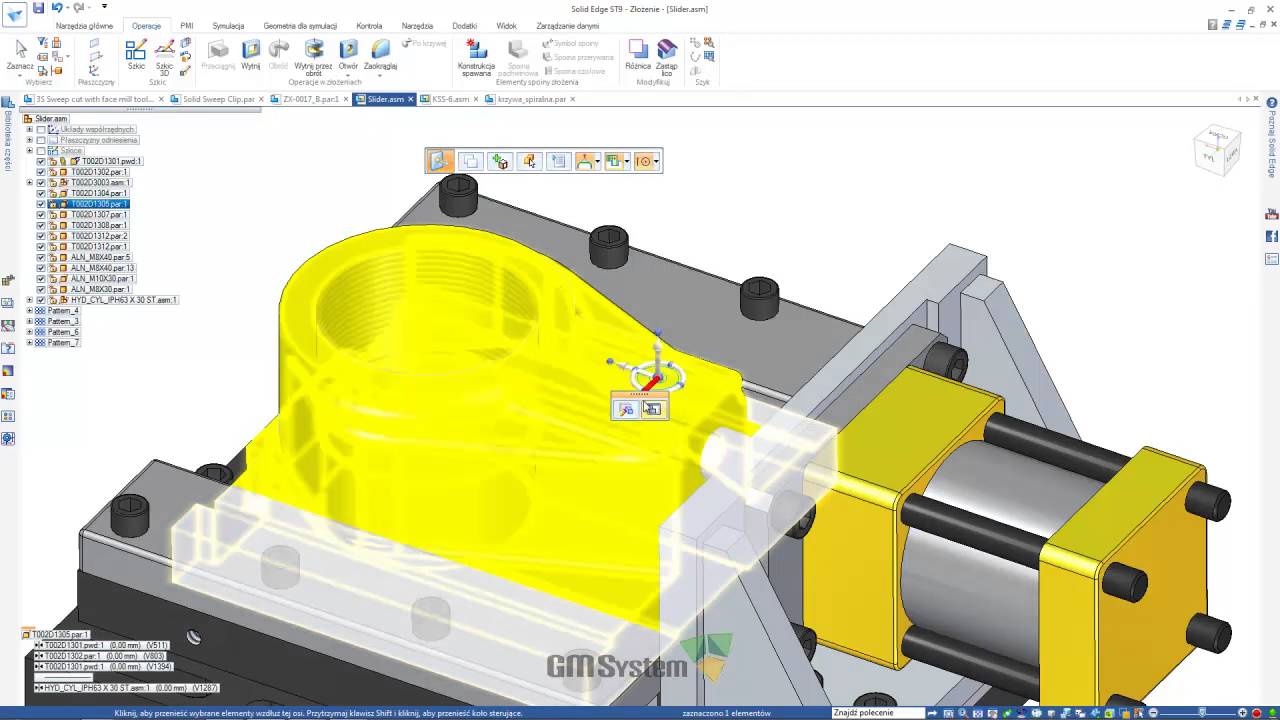Close the Slider.asm document tab
Viewport: 1280px width, 720px height.
point(412,99)
